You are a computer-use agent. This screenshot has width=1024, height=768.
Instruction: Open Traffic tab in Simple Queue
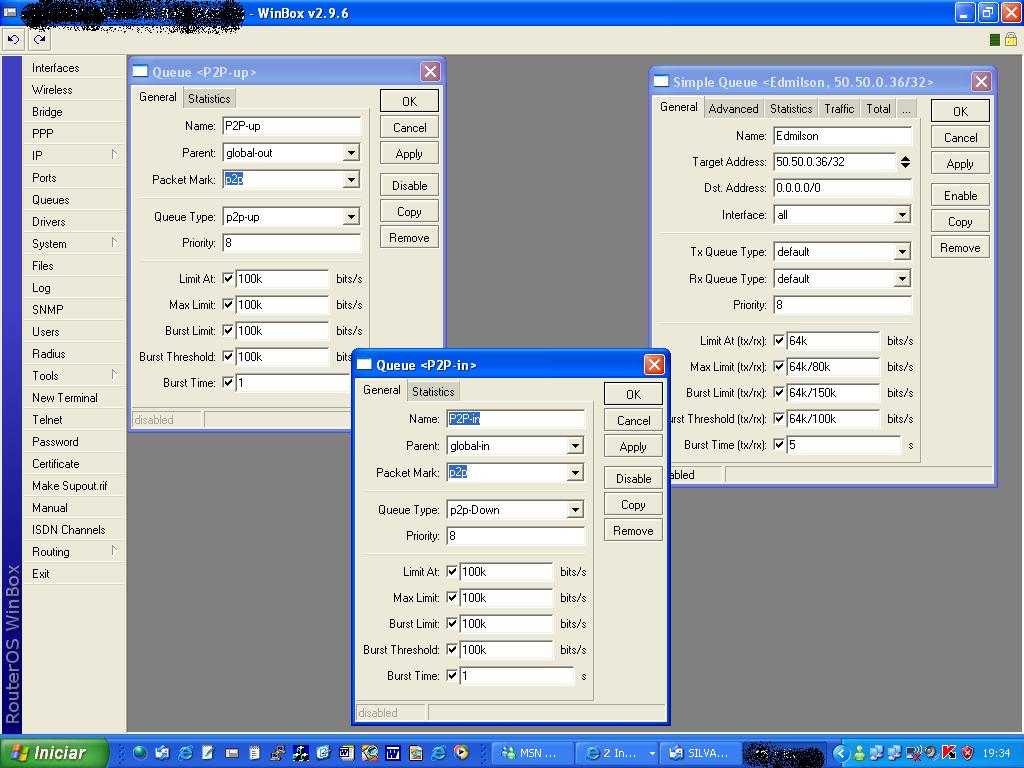pyautogui.click(x=839, y=109)
